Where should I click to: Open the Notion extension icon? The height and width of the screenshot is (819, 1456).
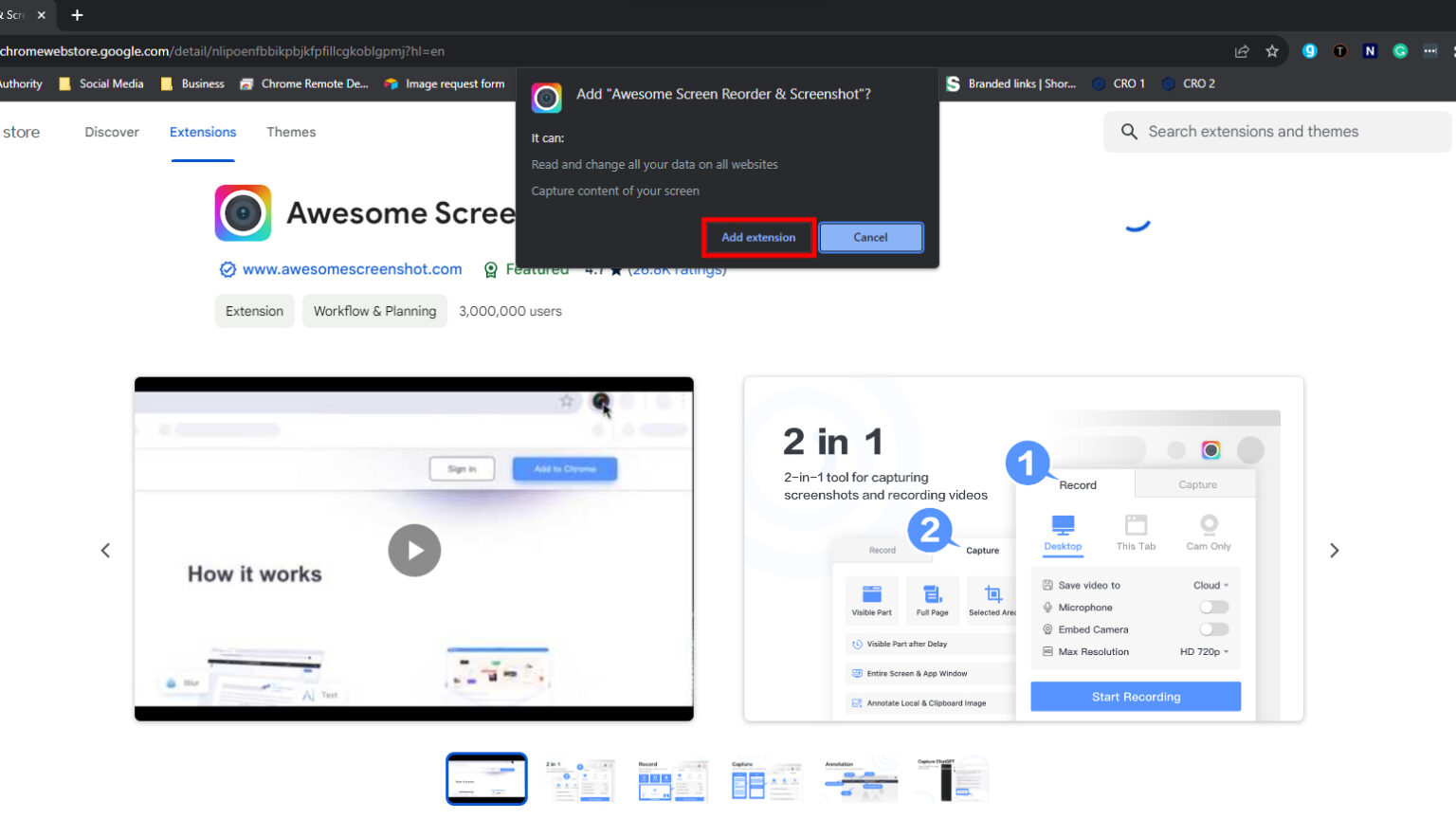pyautogui.click(x=1370, y=51)
